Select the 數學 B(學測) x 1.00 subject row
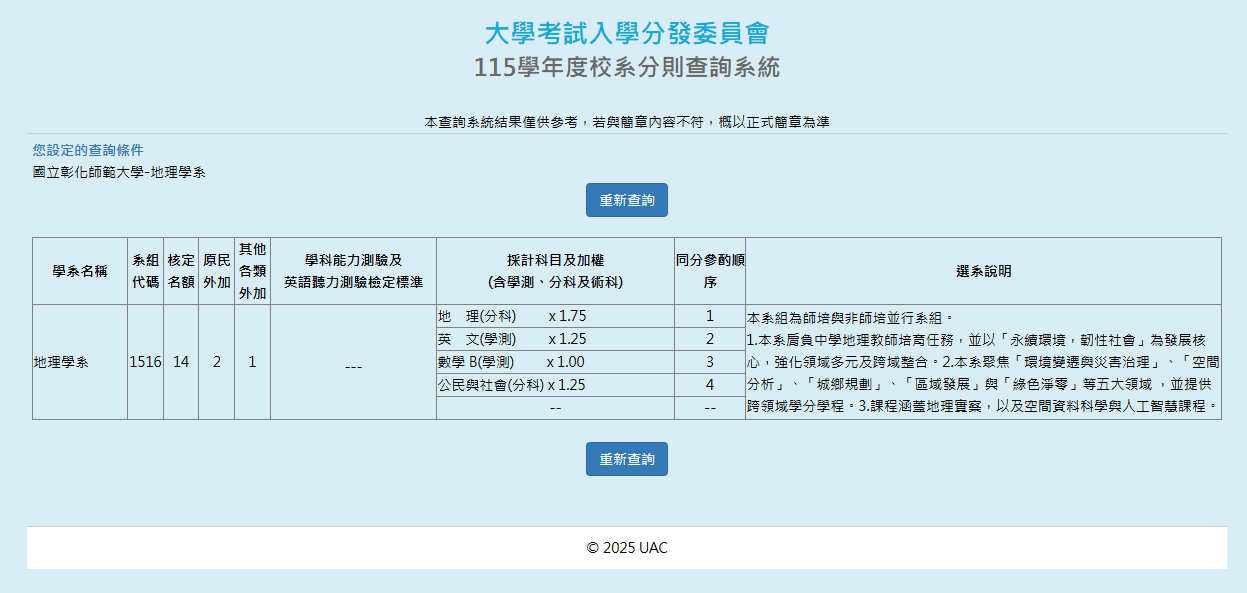The image size is (1247, 593). coord(511,362)
